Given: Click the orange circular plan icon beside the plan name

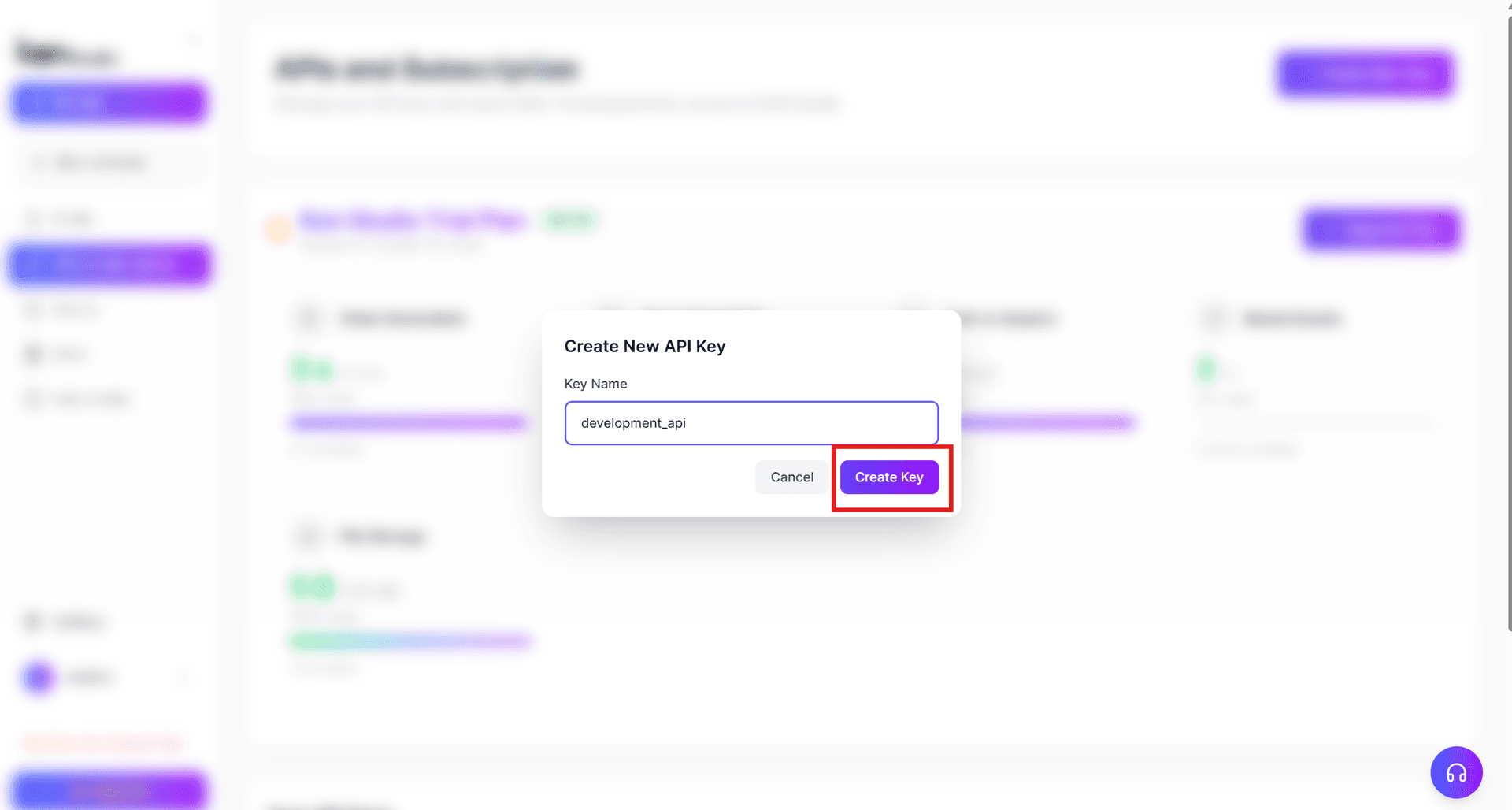Looking at the screenshot, I should [277, 229].
